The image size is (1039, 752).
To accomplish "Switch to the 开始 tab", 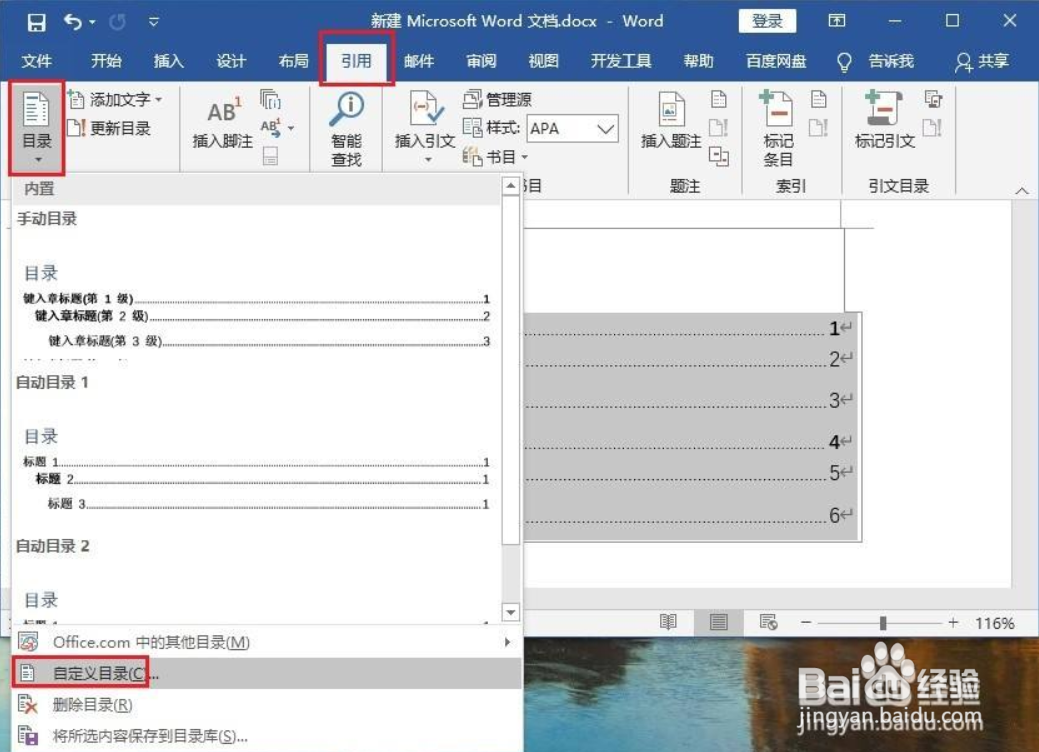I will 106,62.
